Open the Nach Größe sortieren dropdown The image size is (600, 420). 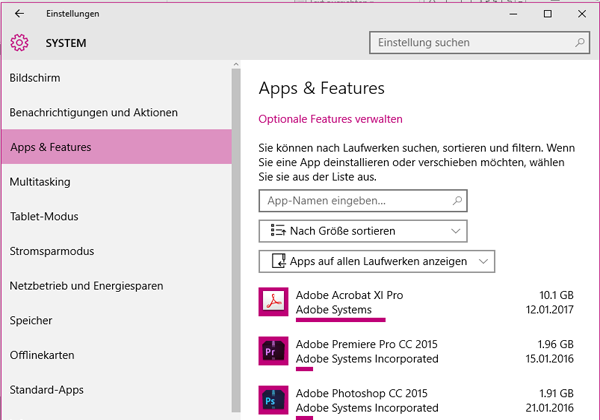[363, 231]
